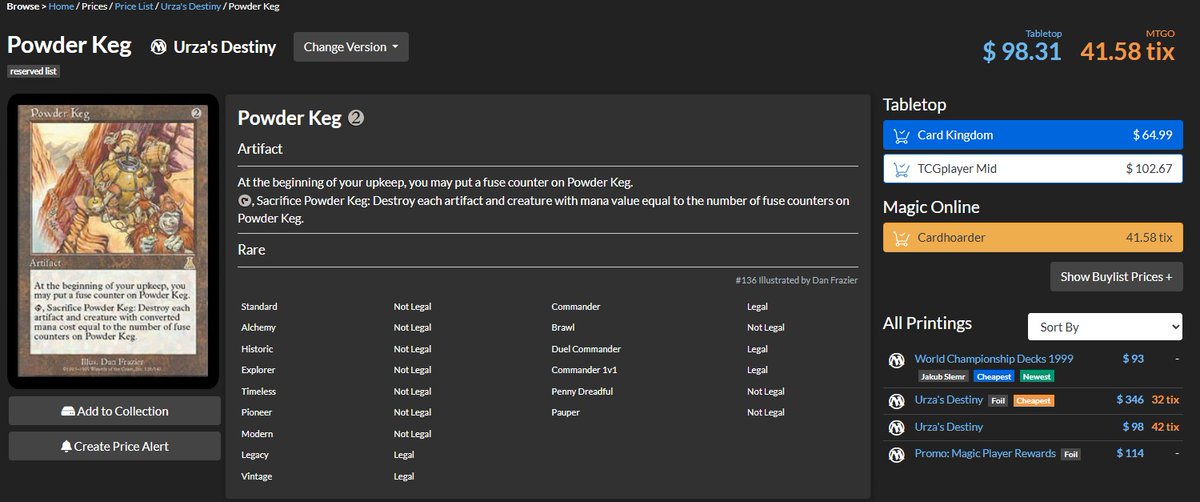Click the Legacy format label
1200x502 pixels.
255,455
